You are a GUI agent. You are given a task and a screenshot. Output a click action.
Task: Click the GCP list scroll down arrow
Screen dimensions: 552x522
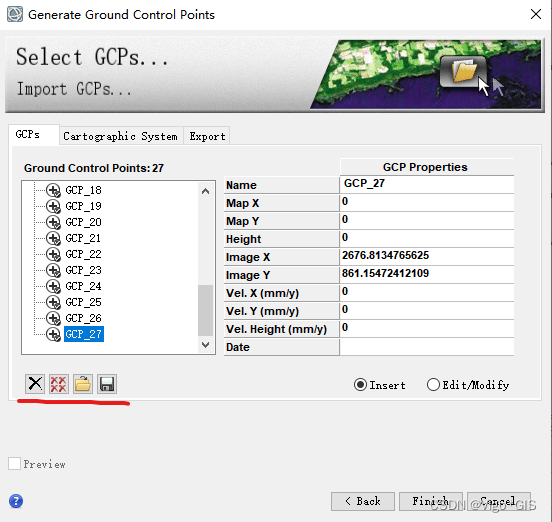[206, 345]
